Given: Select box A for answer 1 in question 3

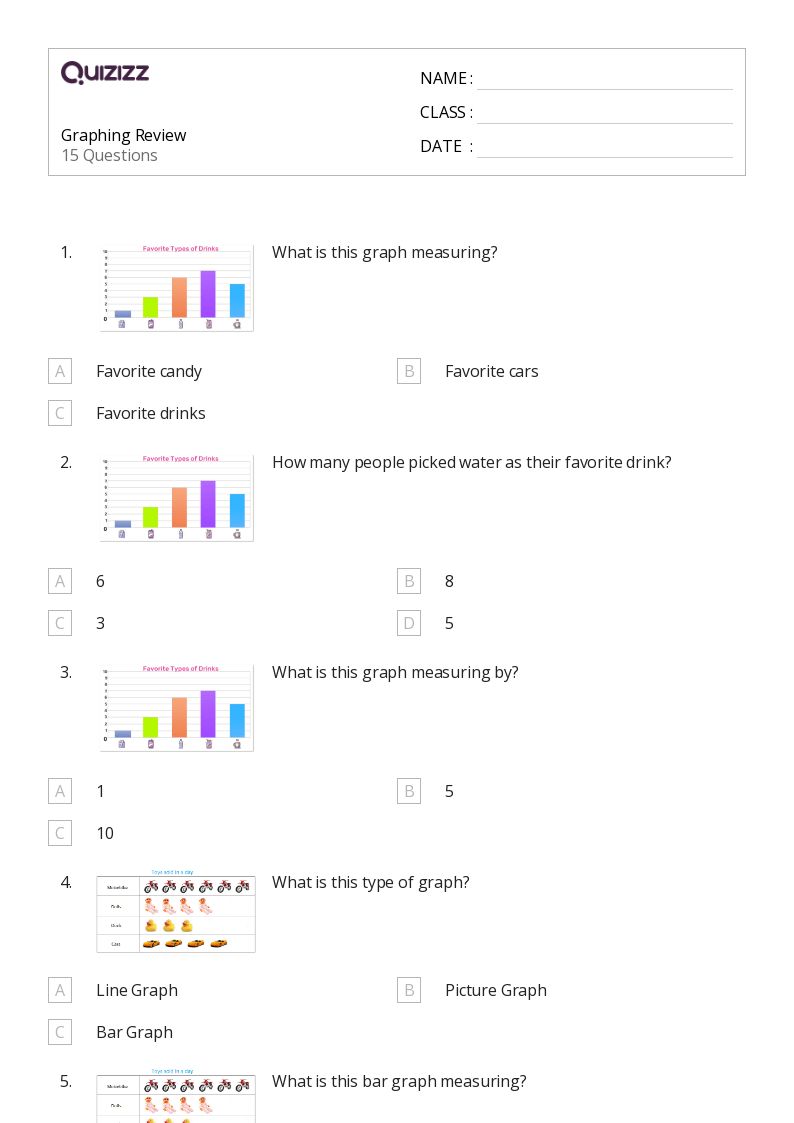Looking at the screenshot, I should [x=60, y=791].
